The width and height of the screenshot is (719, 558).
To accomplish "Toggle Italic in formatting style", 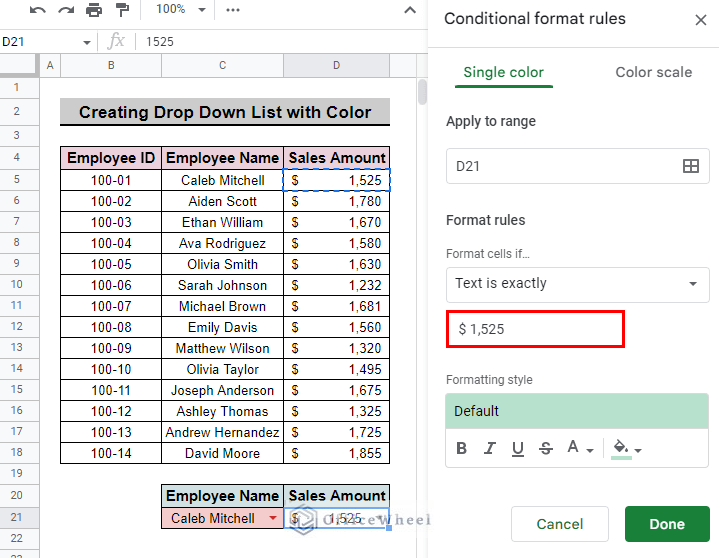I will pos(490,448).
